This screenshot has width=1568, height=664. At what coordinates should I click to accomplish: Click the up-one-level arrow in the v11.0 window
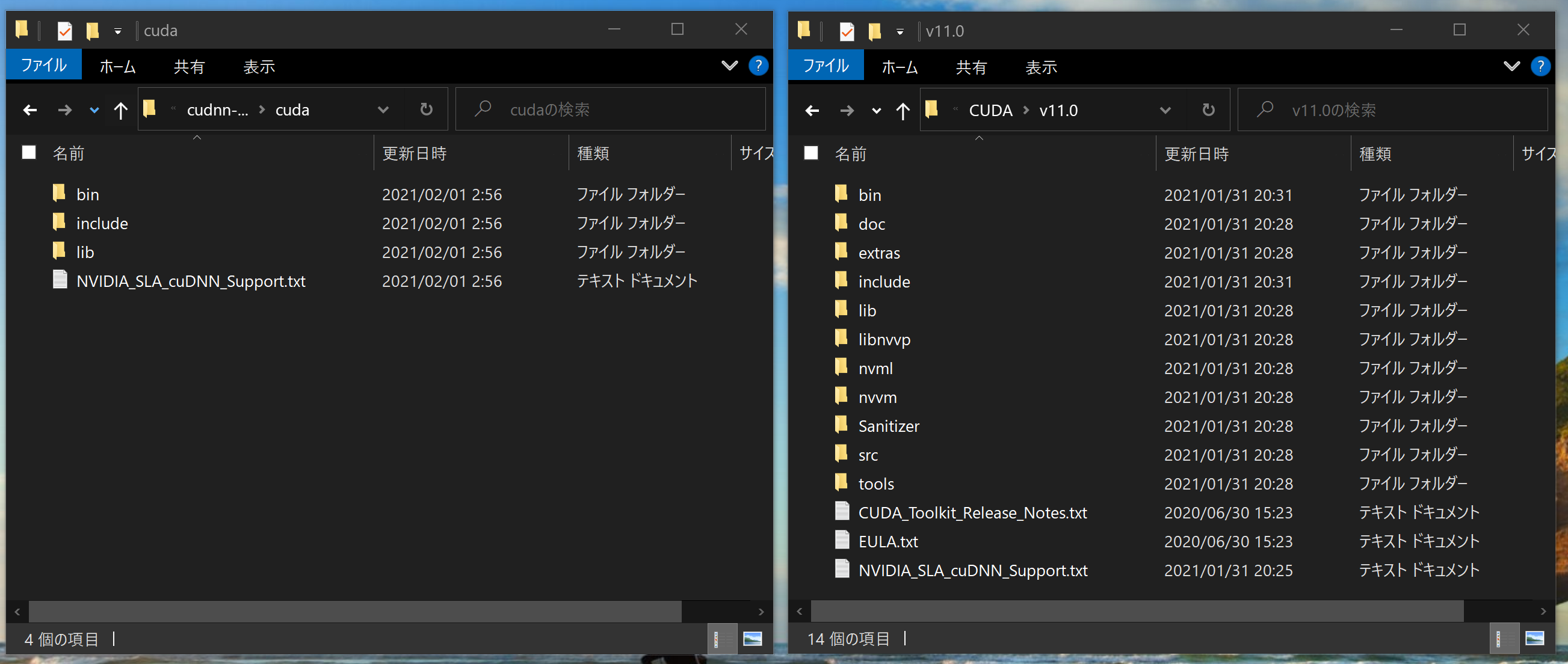coord(902,110)
